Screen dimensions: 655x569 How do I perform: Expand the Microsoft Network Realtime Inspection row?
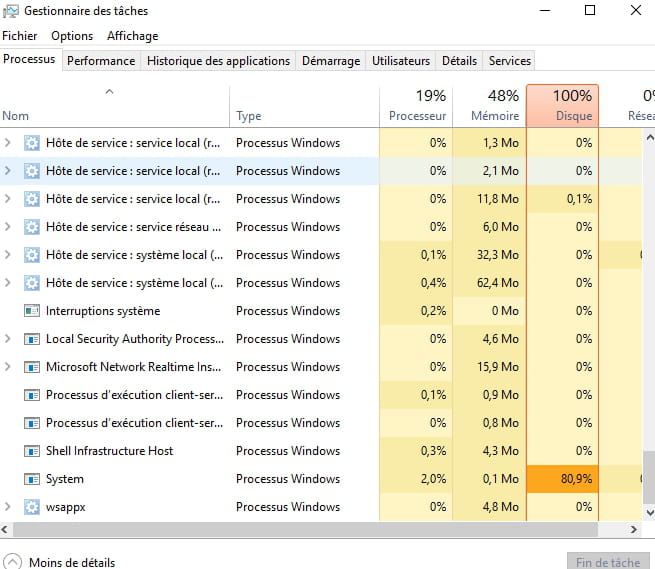8,367
